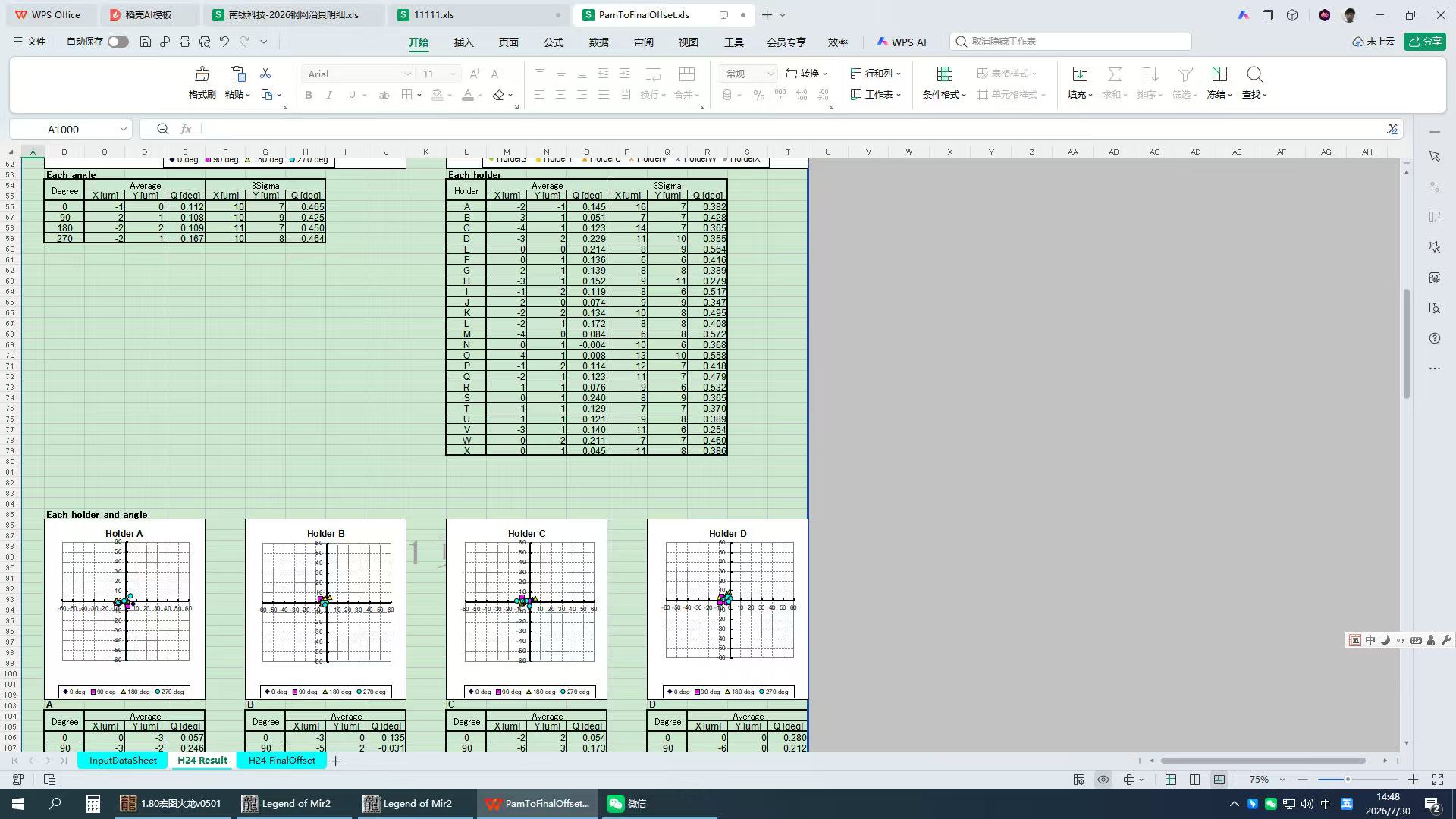1456x819 pixels.
Task: Expand the Name Box A1000 dropdown
Action: tap(124, 129)
